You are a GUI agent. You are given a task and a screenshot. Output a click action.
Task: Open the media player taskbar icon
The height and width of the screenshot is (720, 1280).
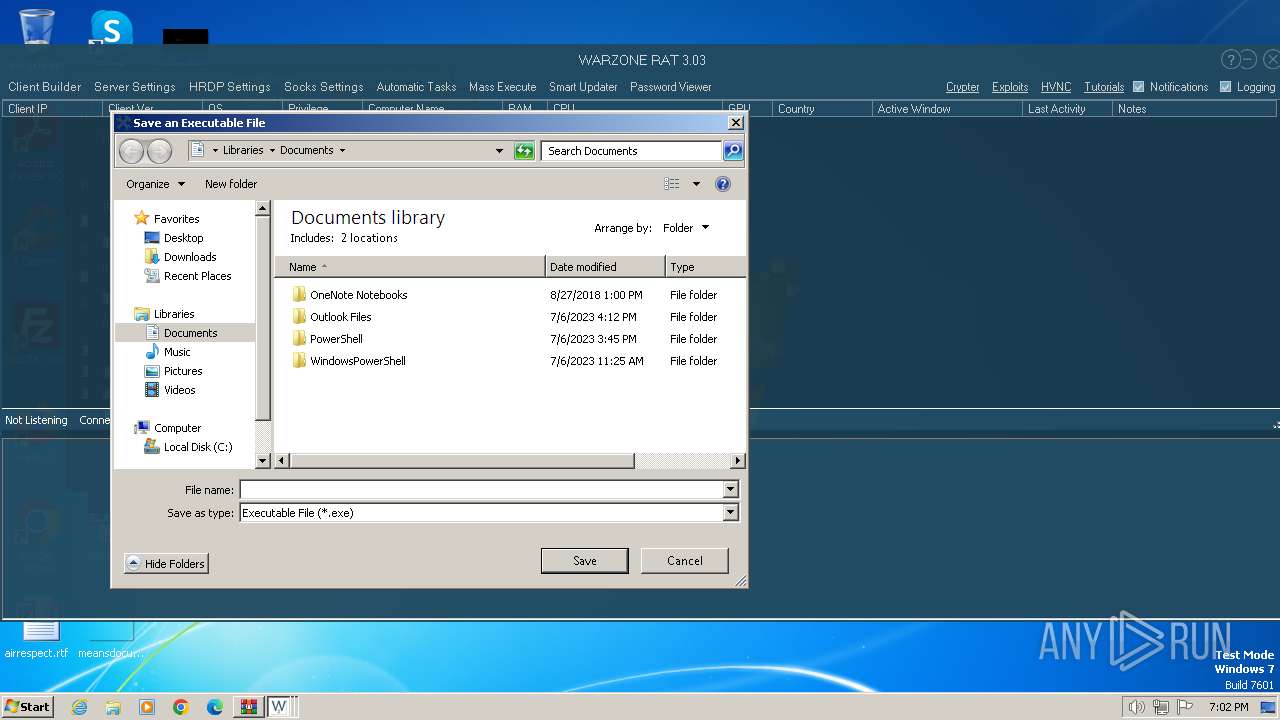(147, 707)
